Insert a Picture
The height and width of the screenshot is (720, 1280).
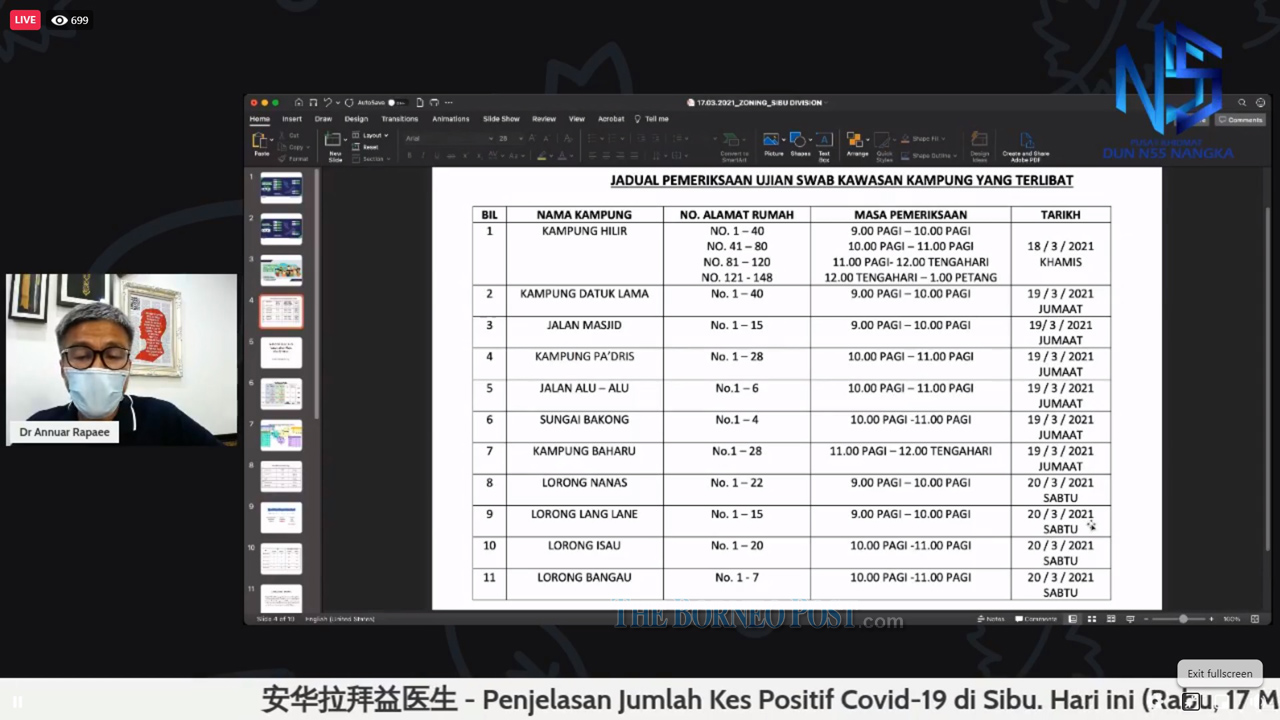coord(773,144)
